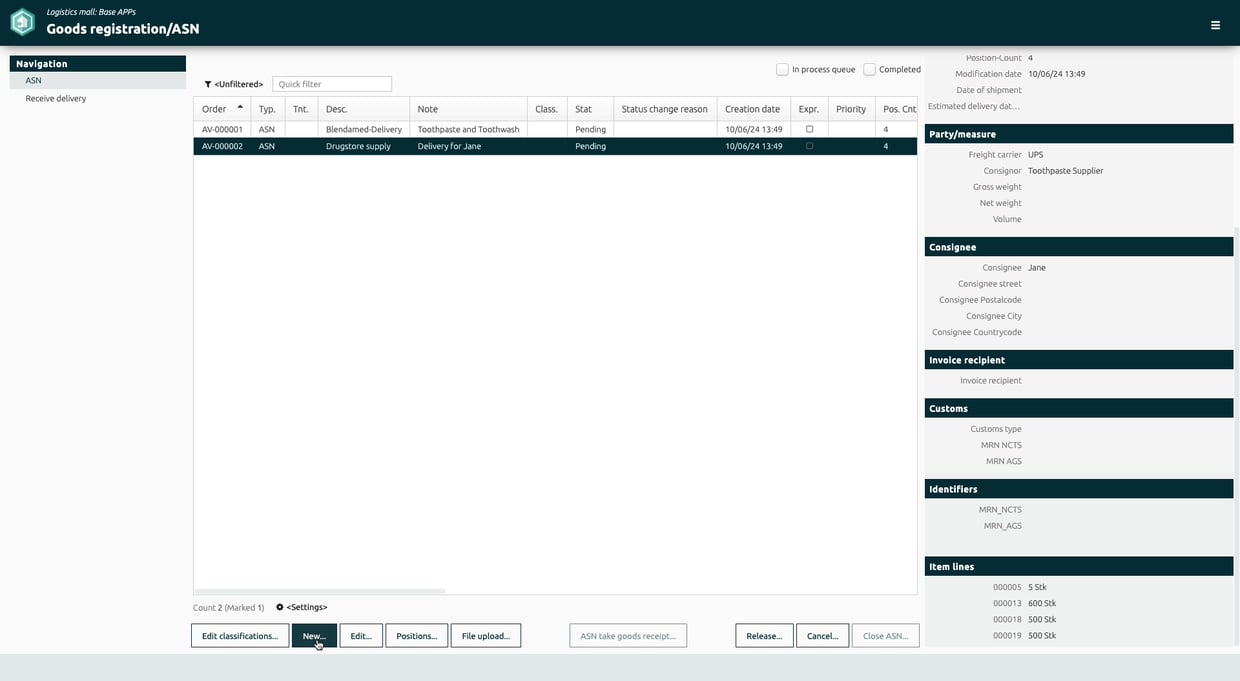Toggle Expr. checkbox for AV-000001
This screenshot has height=681, width=1240.
point(809,129)
